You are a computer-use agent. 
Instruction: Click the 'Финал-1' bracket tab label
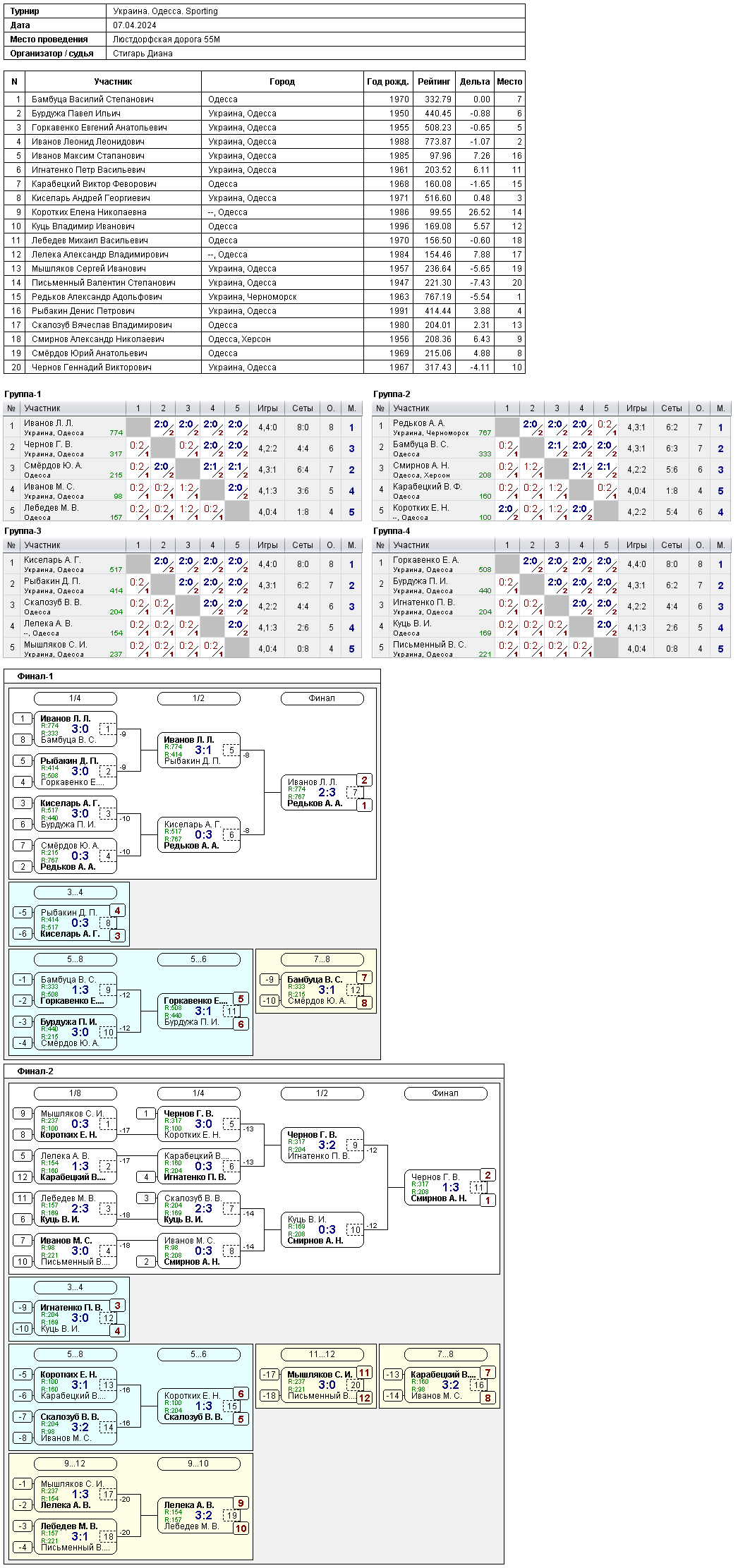coord(35,676)
